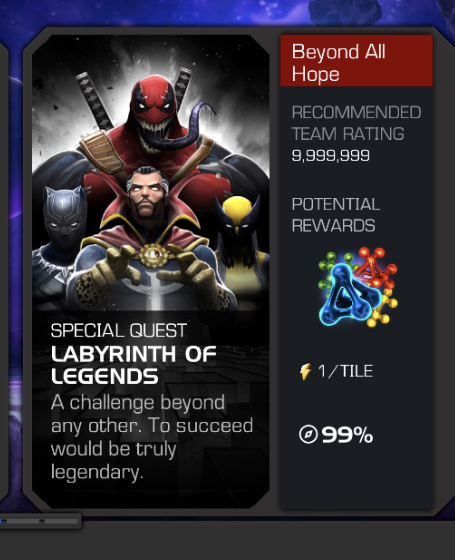Open the quest artwork card

(151, 271)
